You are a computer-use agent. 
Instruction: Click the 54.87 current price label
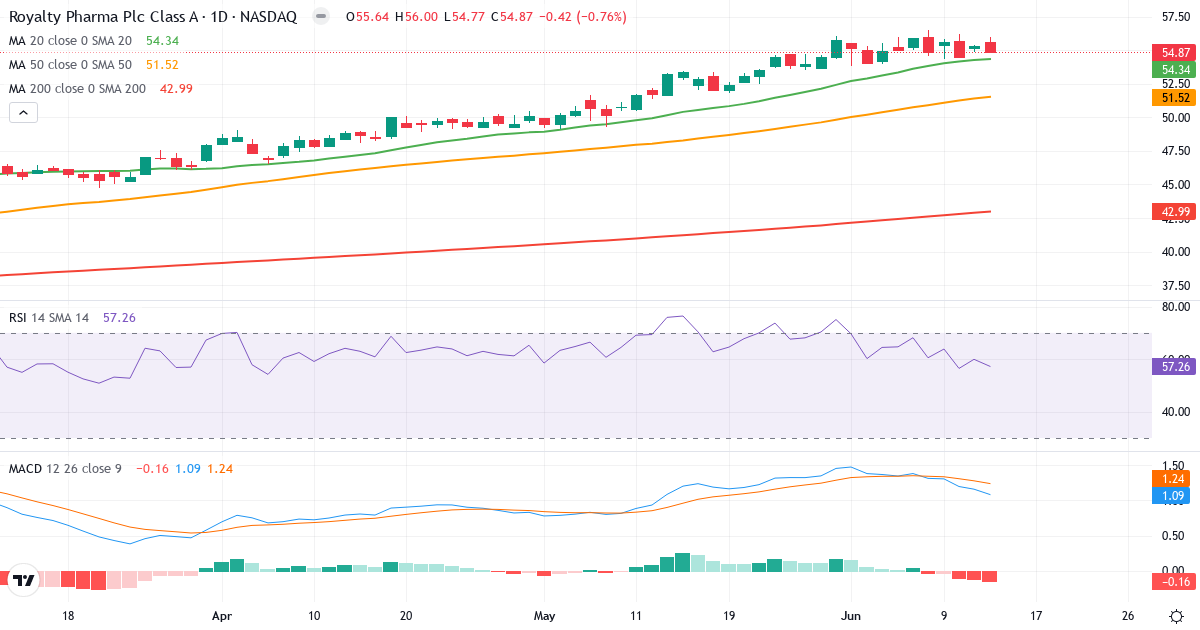1172,52
